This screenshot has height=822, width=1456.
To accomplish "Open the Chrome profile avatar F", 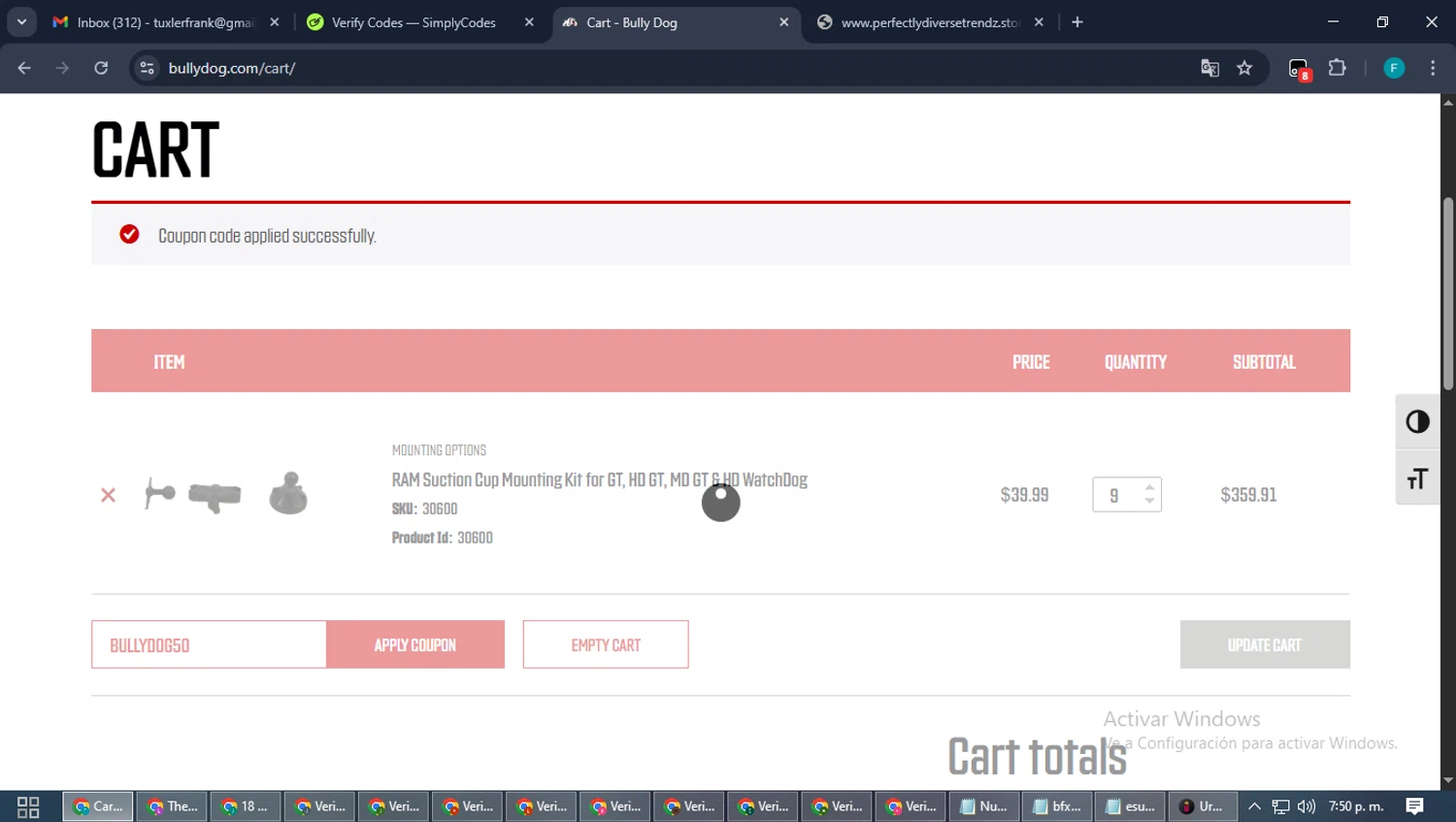I will [x=1394, y=68].
